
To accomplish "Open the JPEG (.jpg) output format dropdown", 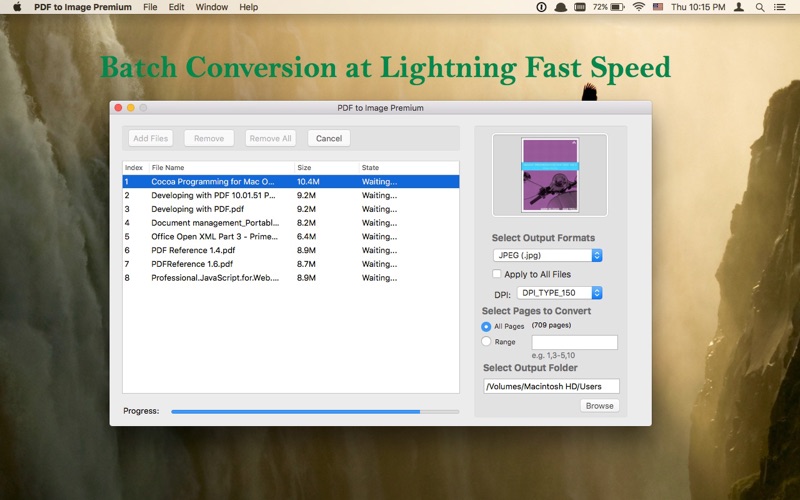I will pos(547,255).
